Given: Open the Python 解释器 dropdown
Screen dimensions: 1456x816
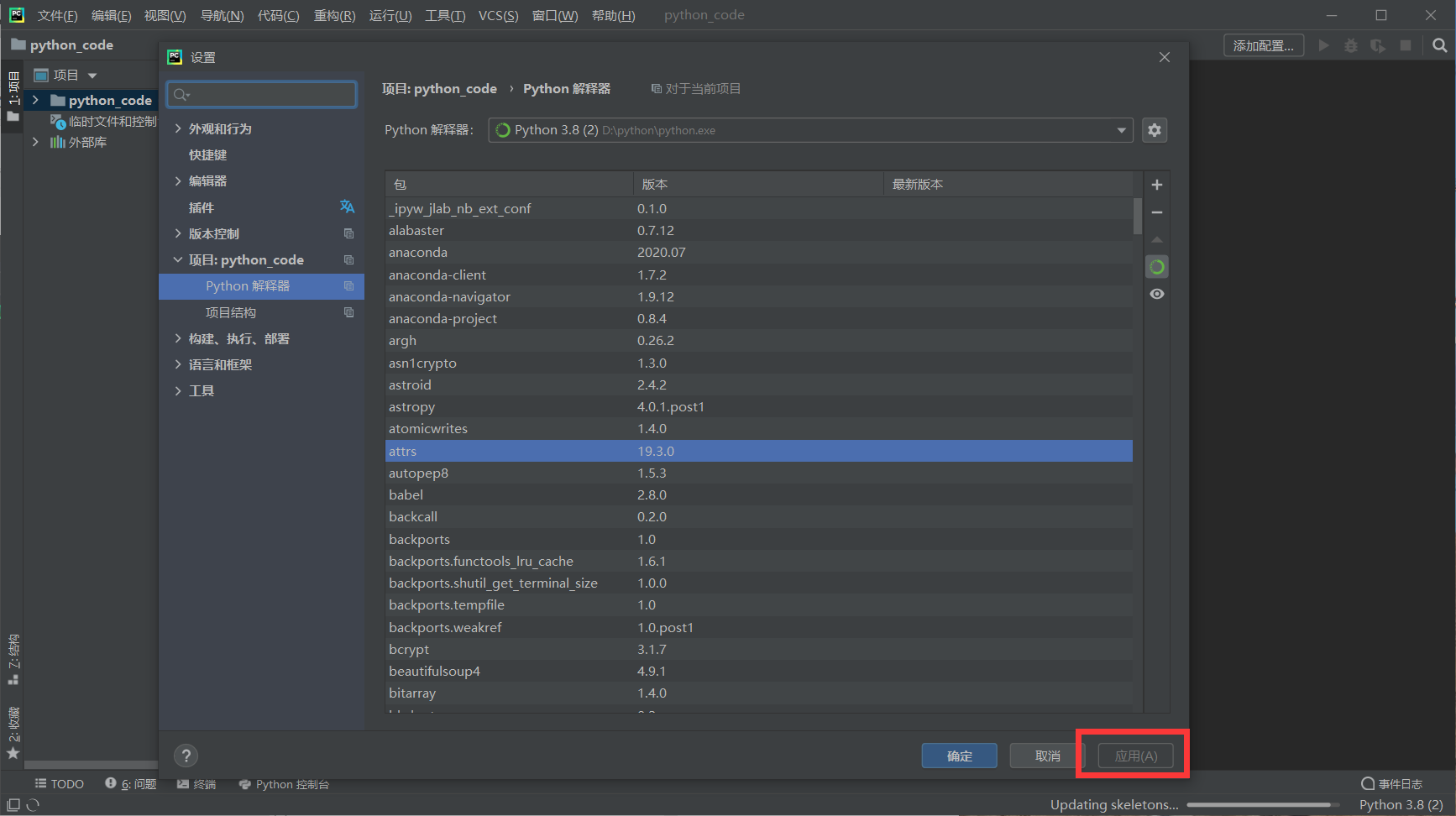Looking at the screenshot, I should coord(810,130).
